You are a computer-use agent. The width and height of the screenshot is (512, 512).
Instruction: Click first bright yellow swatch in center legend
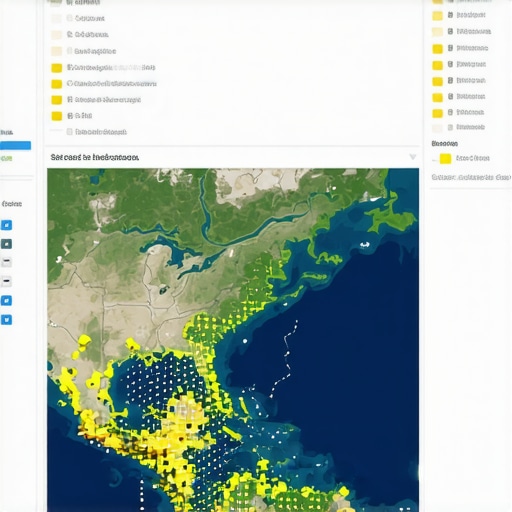pos(56,68)
